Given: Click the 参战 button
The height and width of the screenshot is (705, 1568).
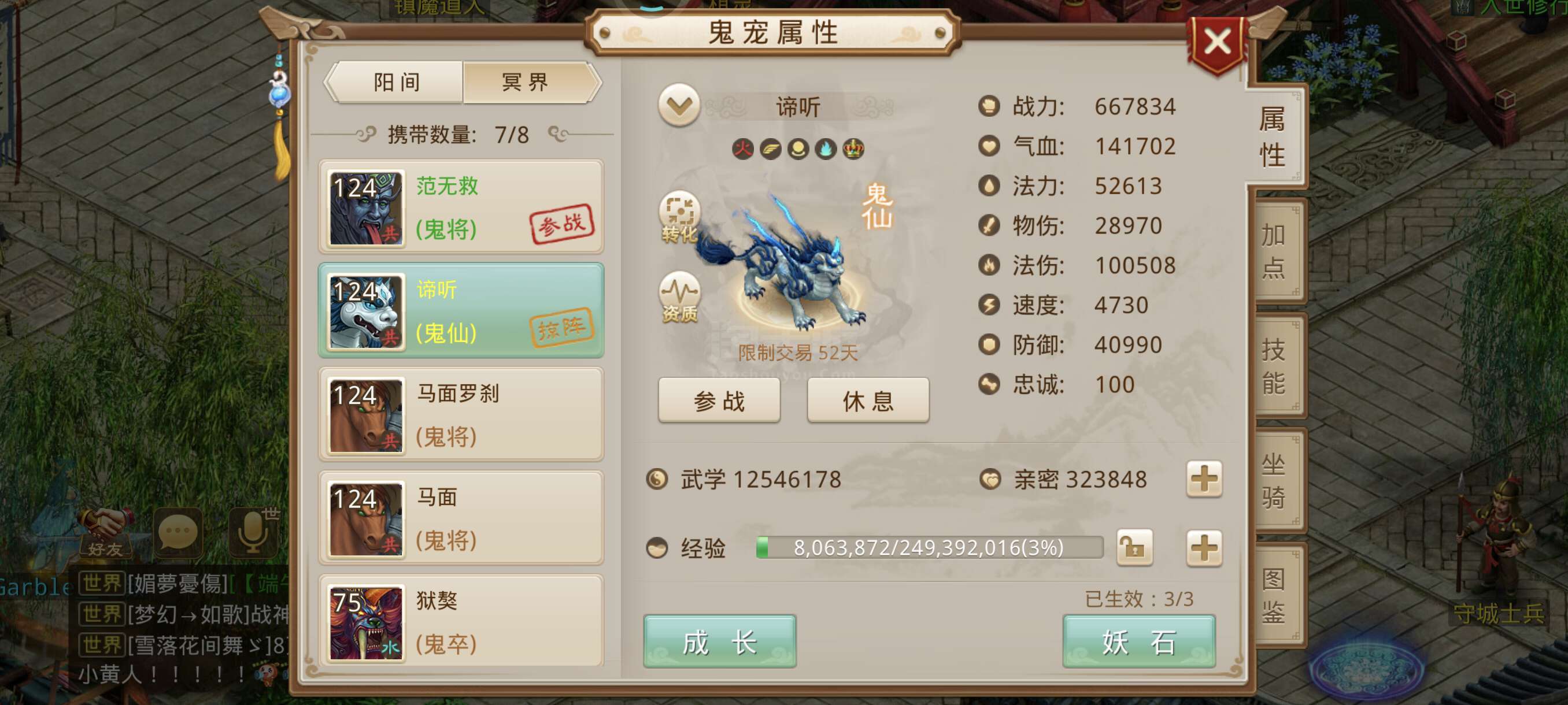Looking at the screenshot, I should tap(719, 400).
